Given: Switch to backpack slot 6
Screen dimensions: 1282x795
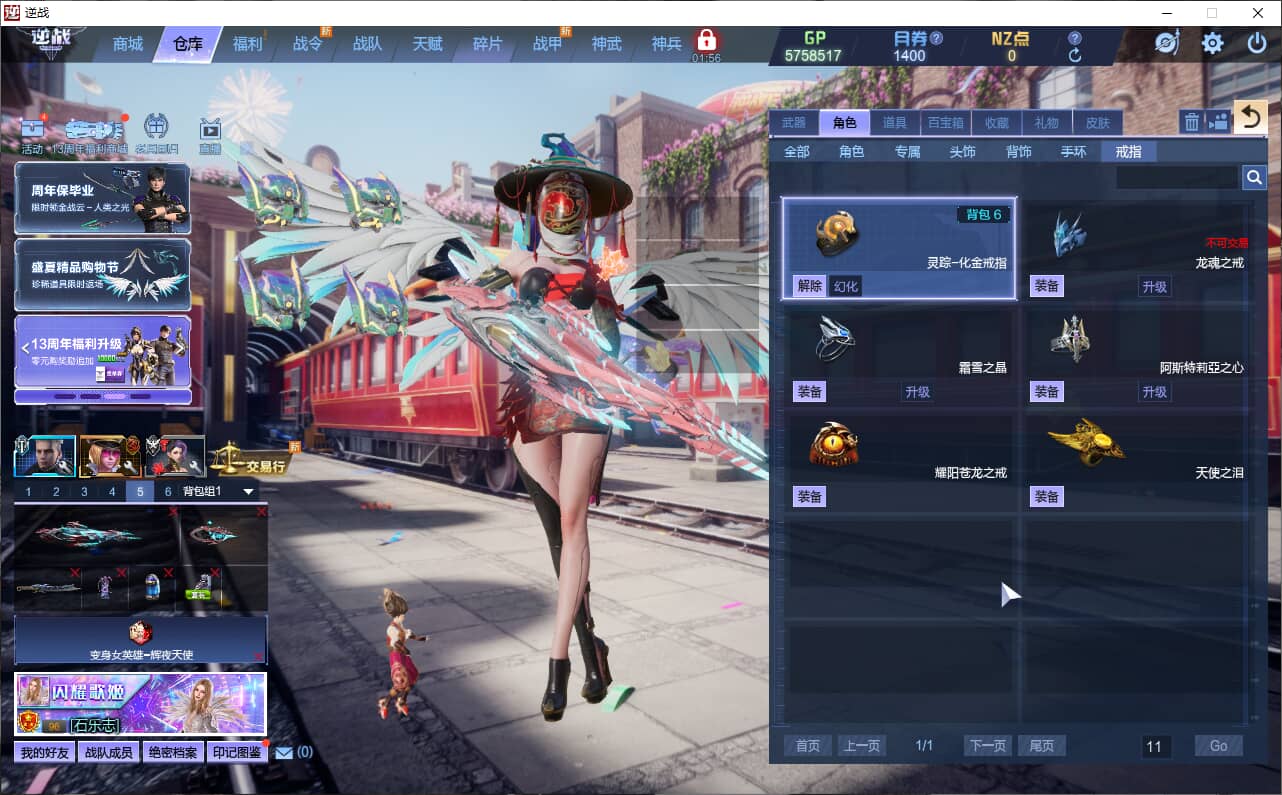Looking at the screenshot, I should click(168, 492).
